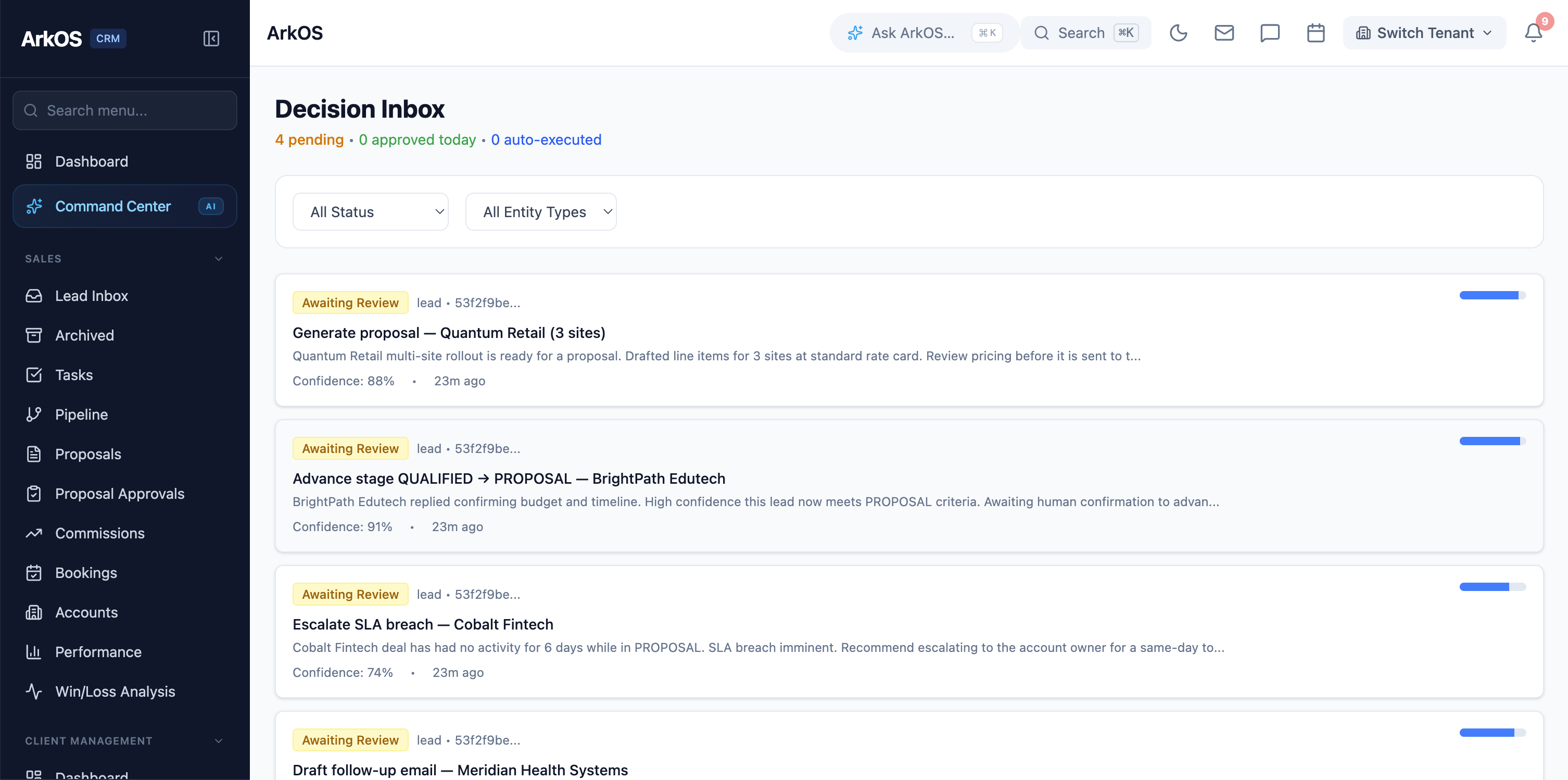1568x780 pixels.
Task: Open the mail envelope icon
Action: pos(1224,33)
